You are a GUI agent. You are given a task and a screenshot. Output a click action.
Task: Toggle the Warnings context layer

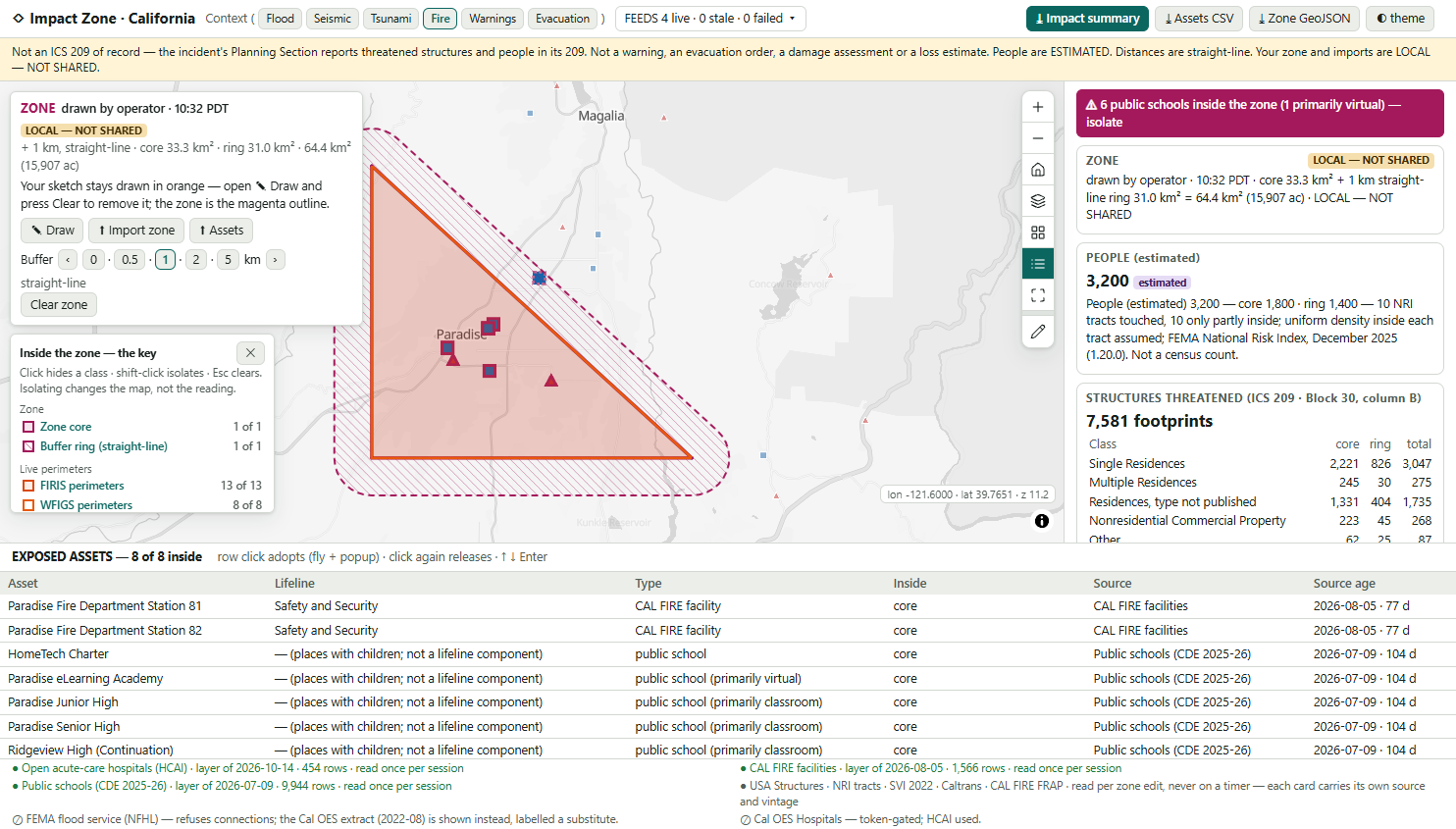click(x=493, y=19)
